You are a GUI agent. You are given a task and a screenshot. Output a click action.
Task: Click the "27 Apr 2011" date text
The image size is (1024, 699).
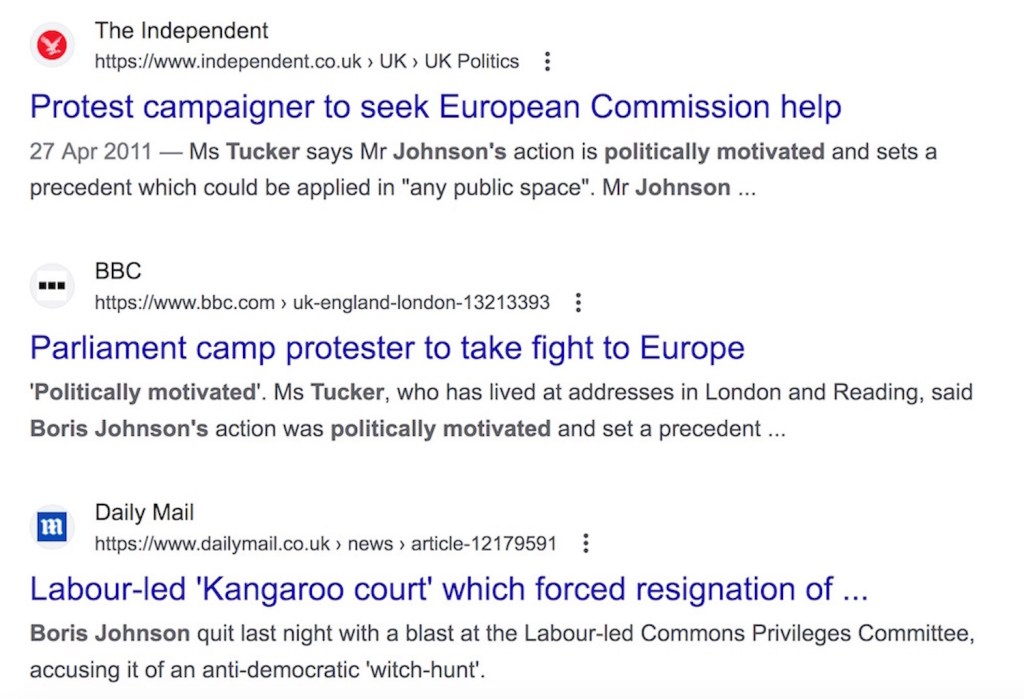coord(91,153)
